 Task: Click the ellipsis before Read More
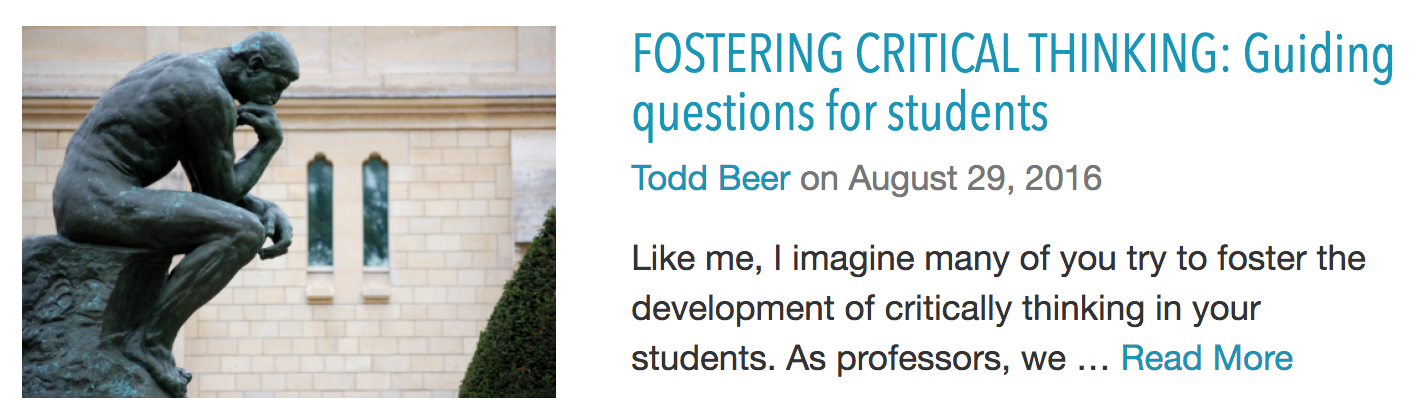click(x=1093, y=358)
